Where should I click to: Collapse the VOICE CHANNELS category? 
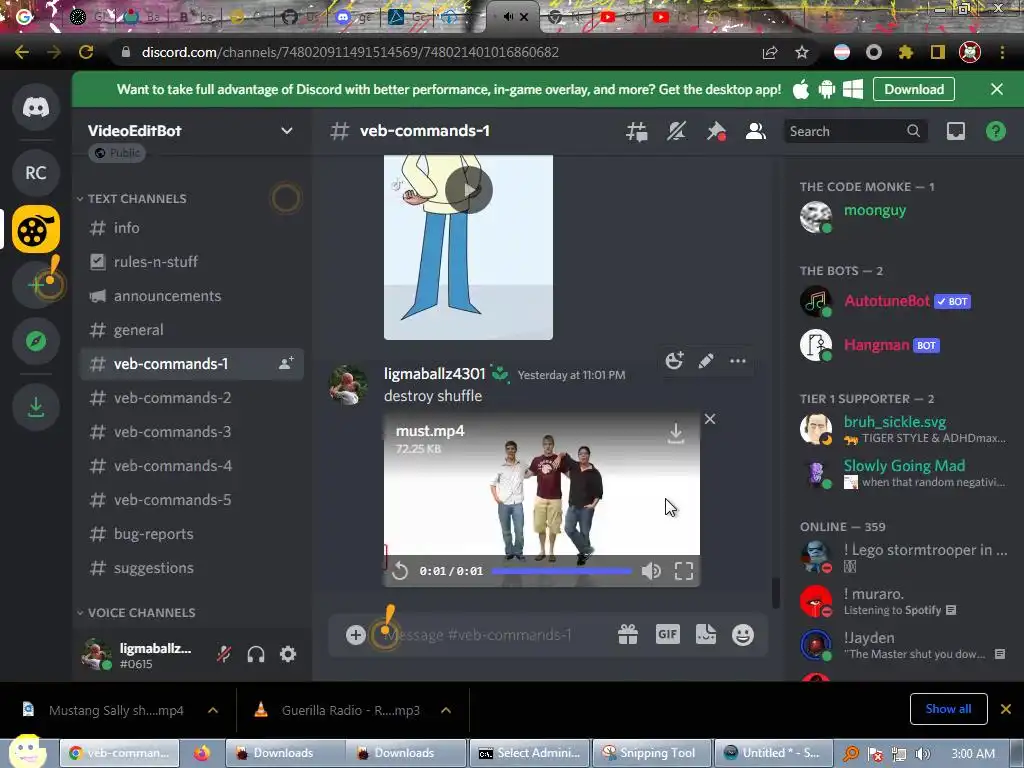click(136, 613)
